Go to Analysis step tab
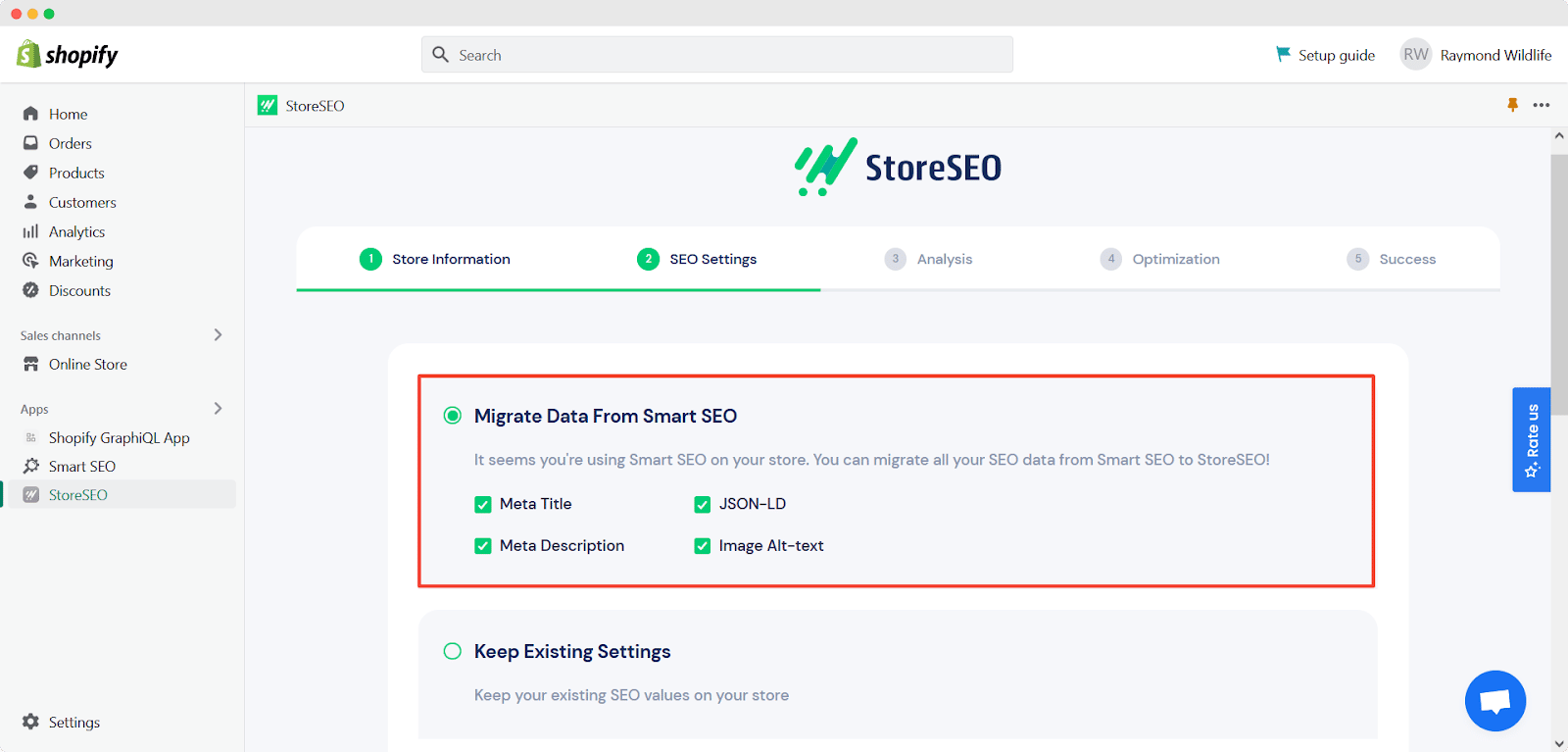This screenshot has height=752, width=1568. click(929, 259)
